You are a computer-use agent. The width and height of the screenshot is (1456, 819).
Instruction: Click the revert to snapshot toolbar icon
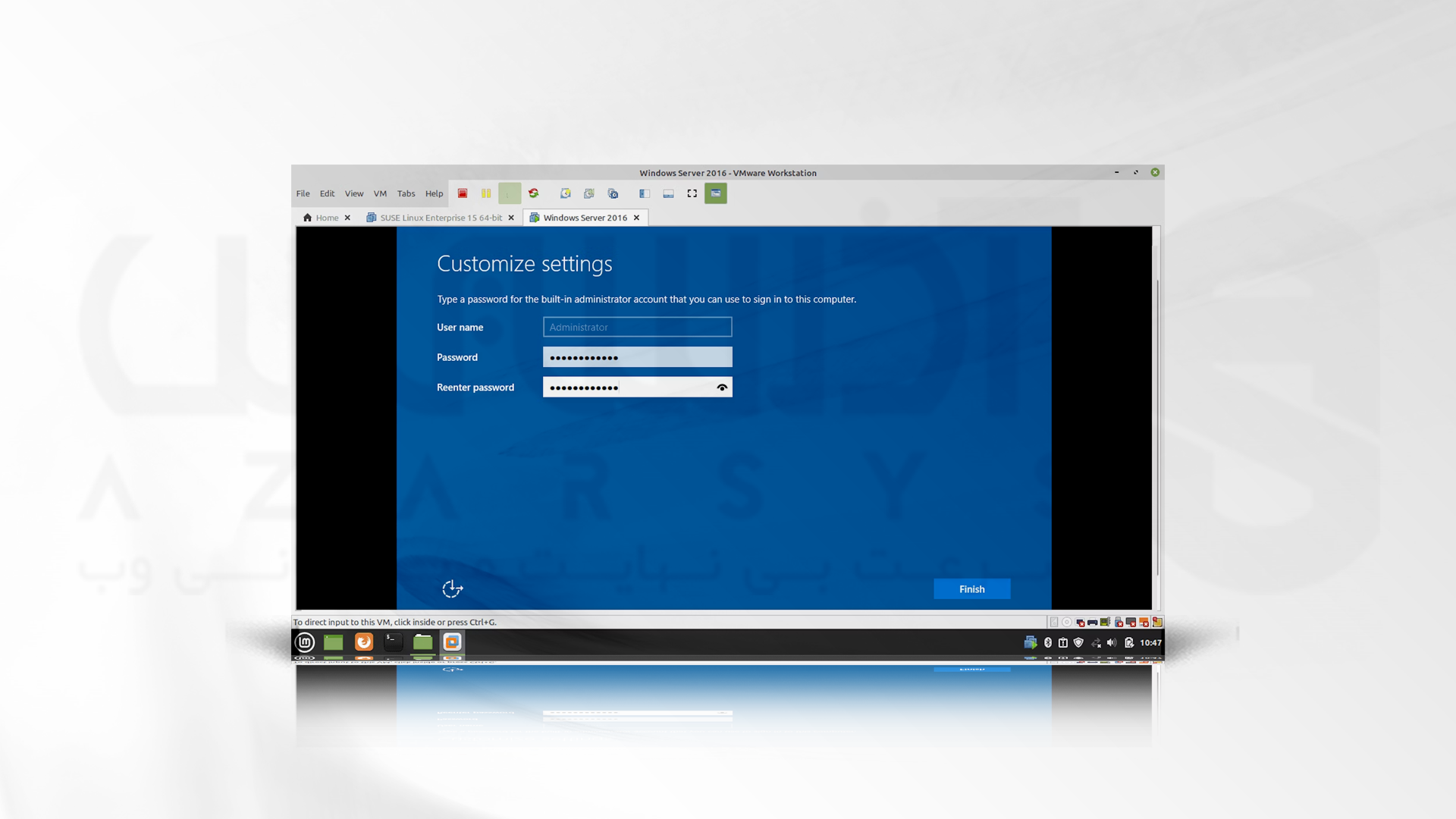coord(589,193)
